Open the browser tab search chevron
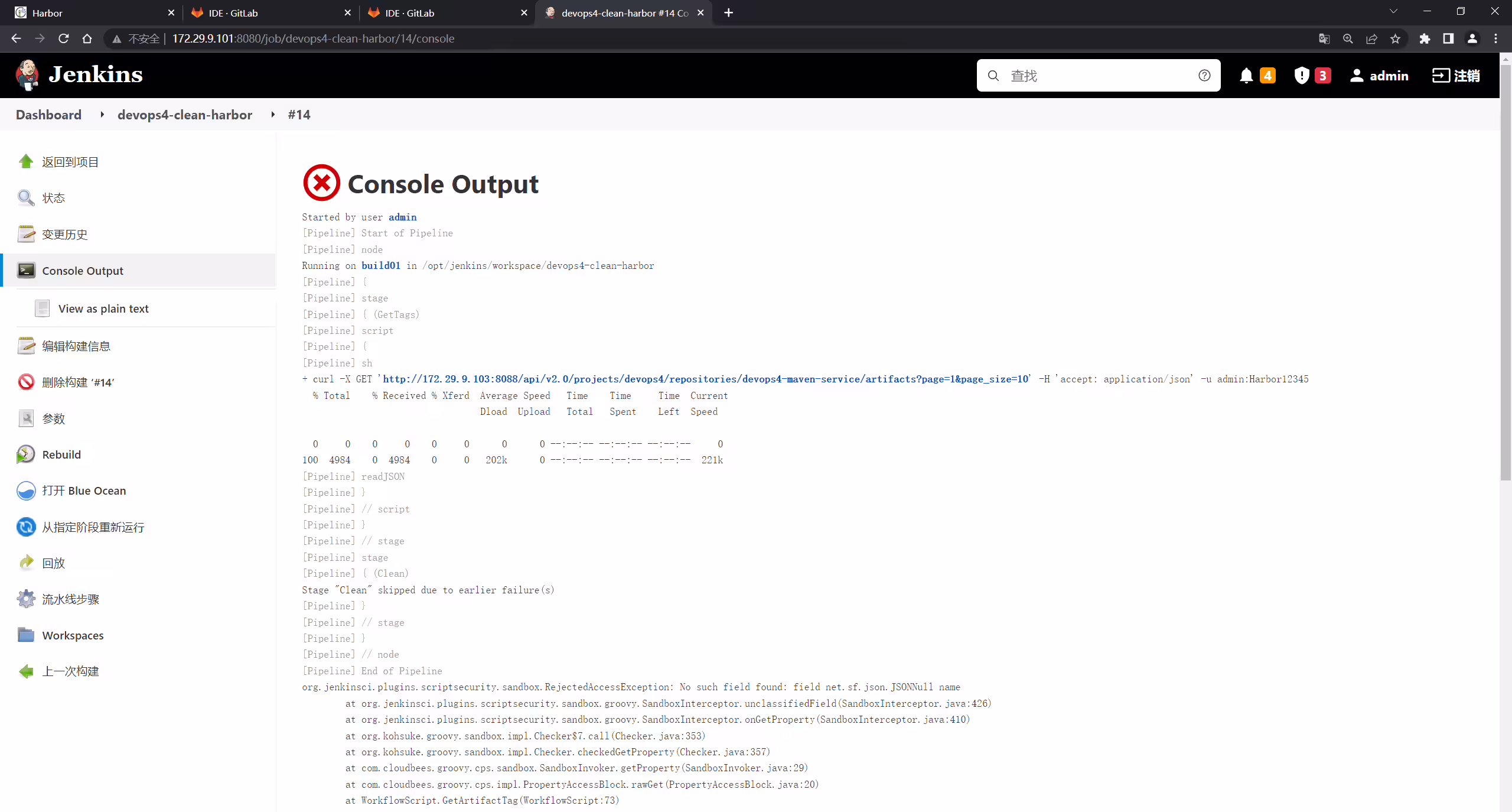Screen dimensions: 1512x812 pos(1393,12)
